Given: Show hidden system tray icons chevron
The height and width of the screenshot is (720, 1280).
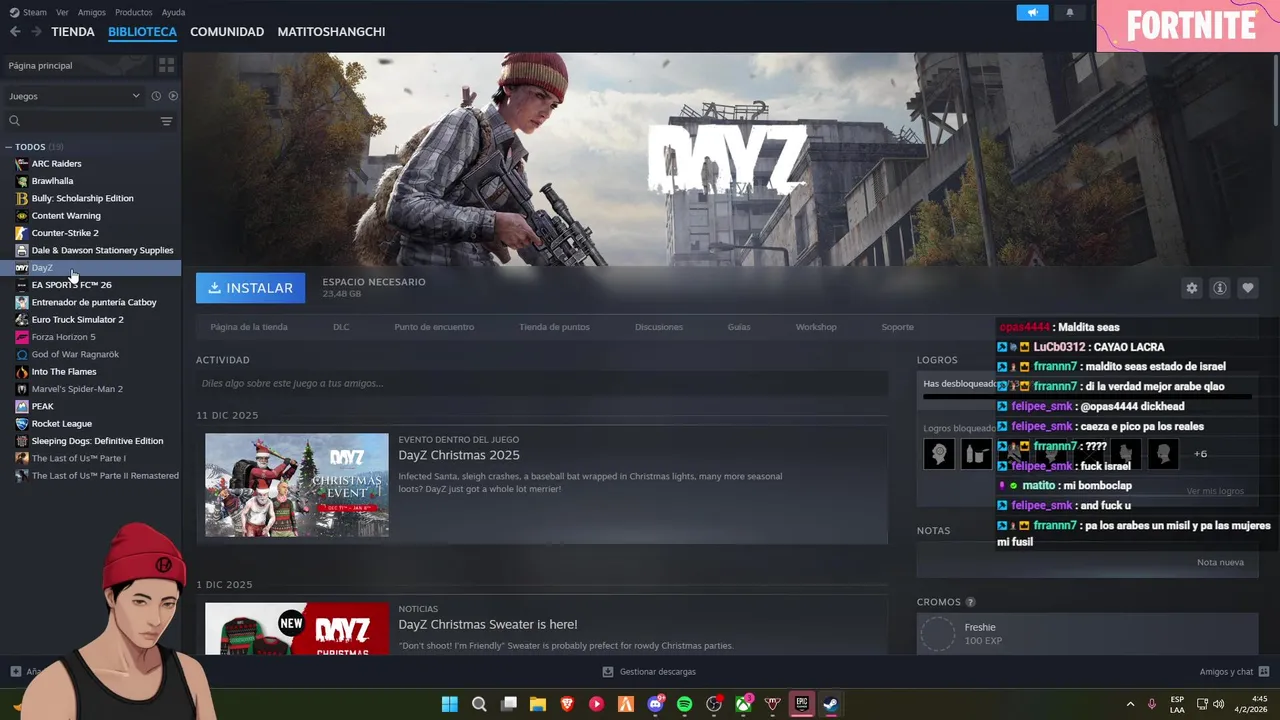Looking at the screenshot, I should (1130, 704).
